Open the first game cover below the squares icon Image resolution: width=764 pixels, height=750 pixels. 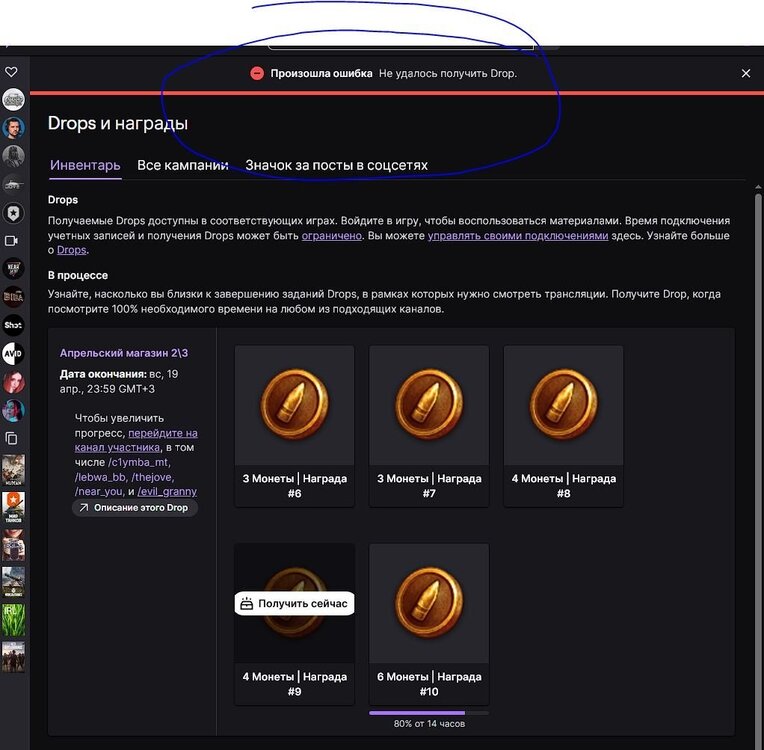click(13, 470)
